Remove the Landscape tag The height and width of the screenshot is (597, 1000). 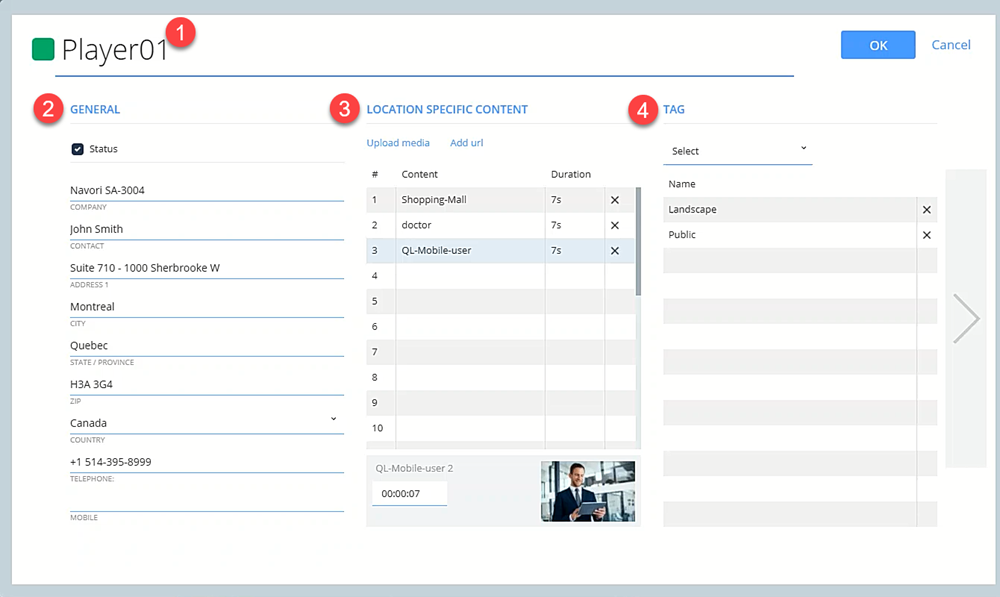926,210
